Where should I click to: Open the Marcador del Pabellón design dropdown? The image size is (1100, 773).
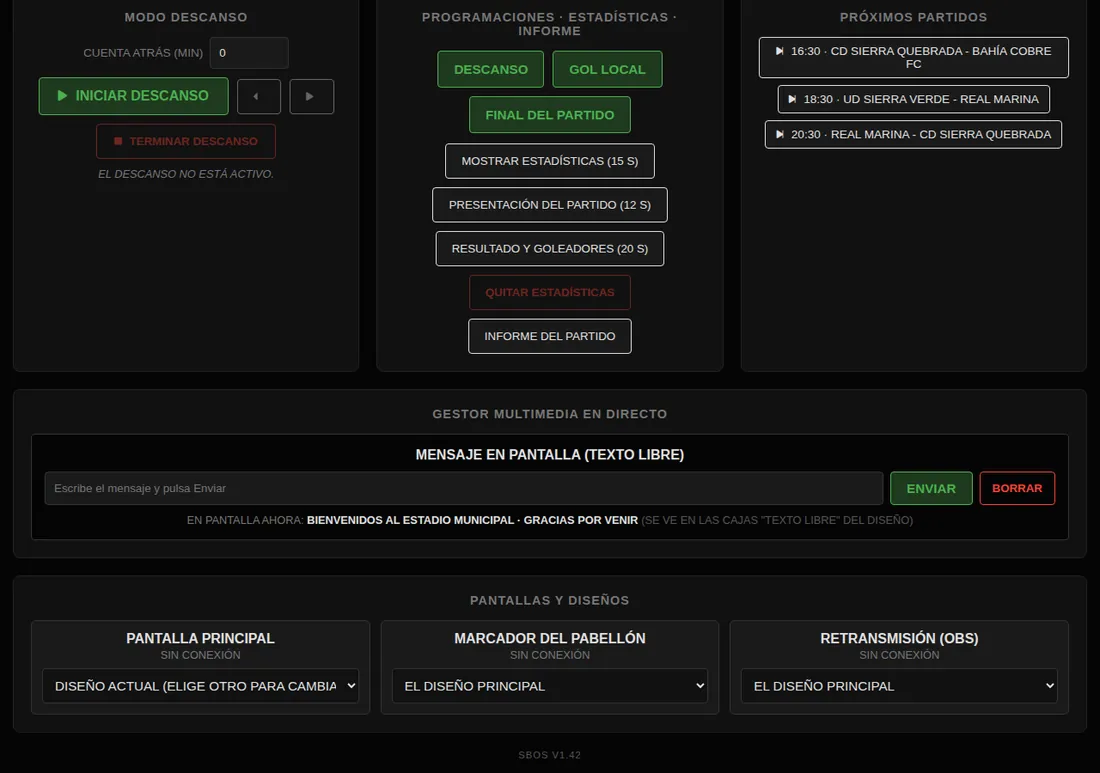point(550,686)
